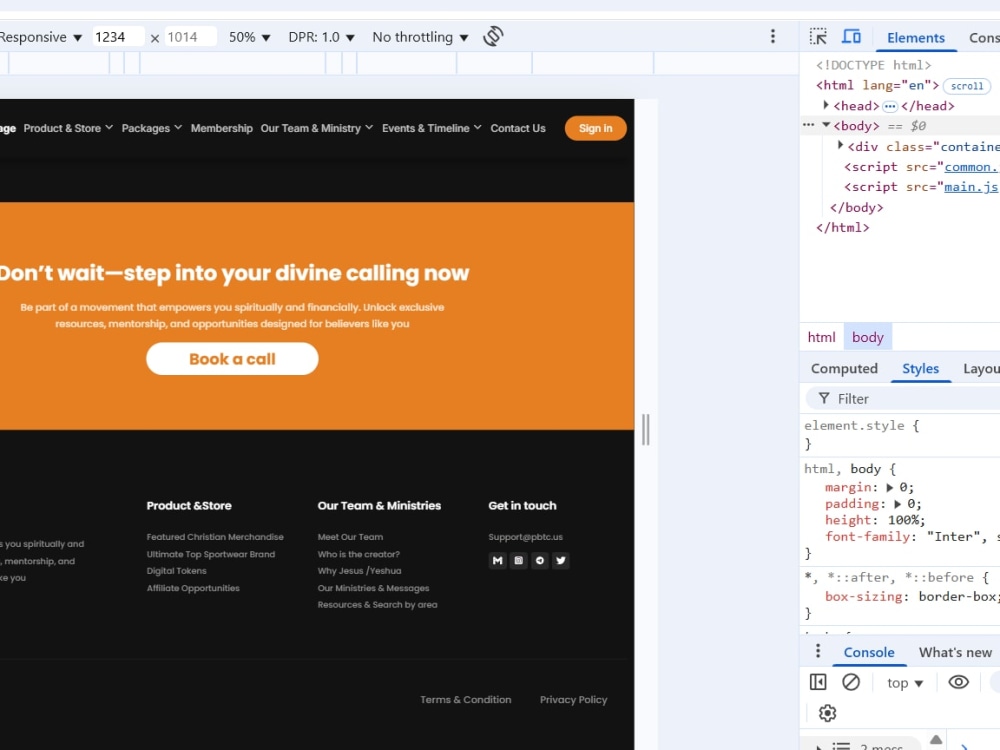Click the rotate device icon
This screenshot has height=750, width=1000.
click(493, 36)
